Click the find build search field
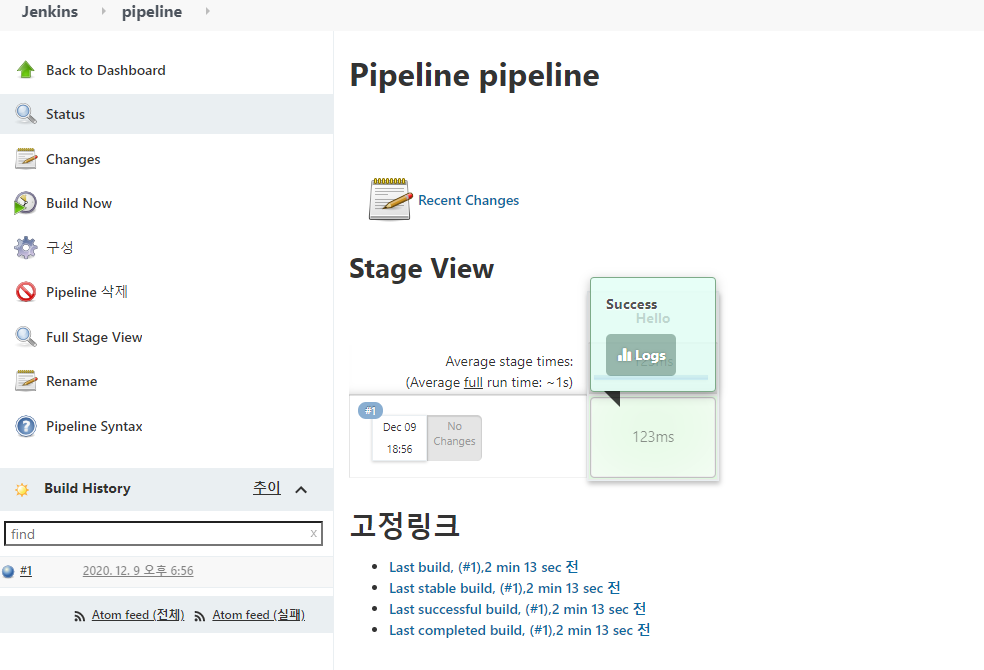The width and height of the screenshot is (984, 670). click(163, 533)
